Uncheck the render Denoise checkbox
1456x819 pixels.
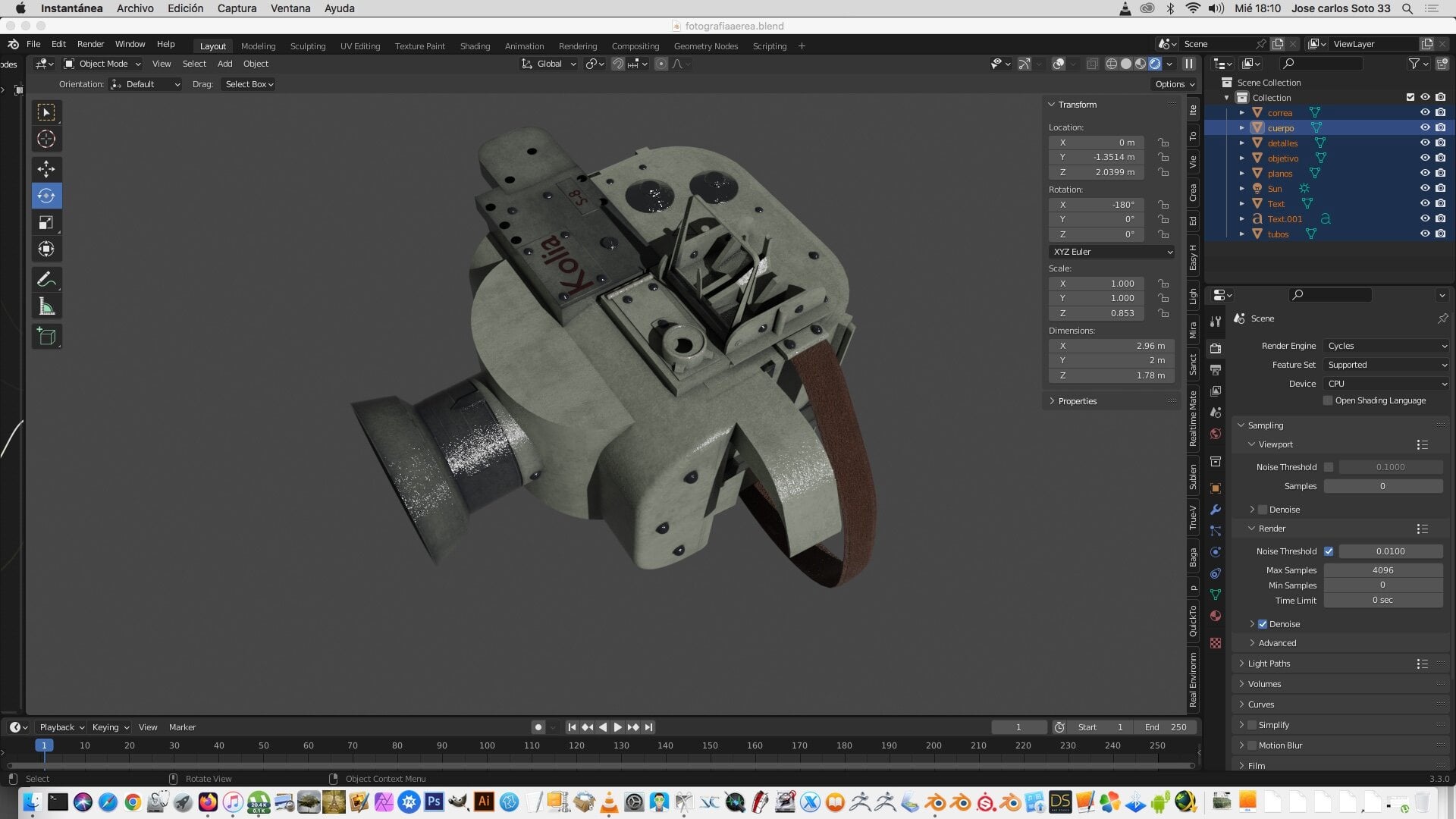[x=1263, y=624]
